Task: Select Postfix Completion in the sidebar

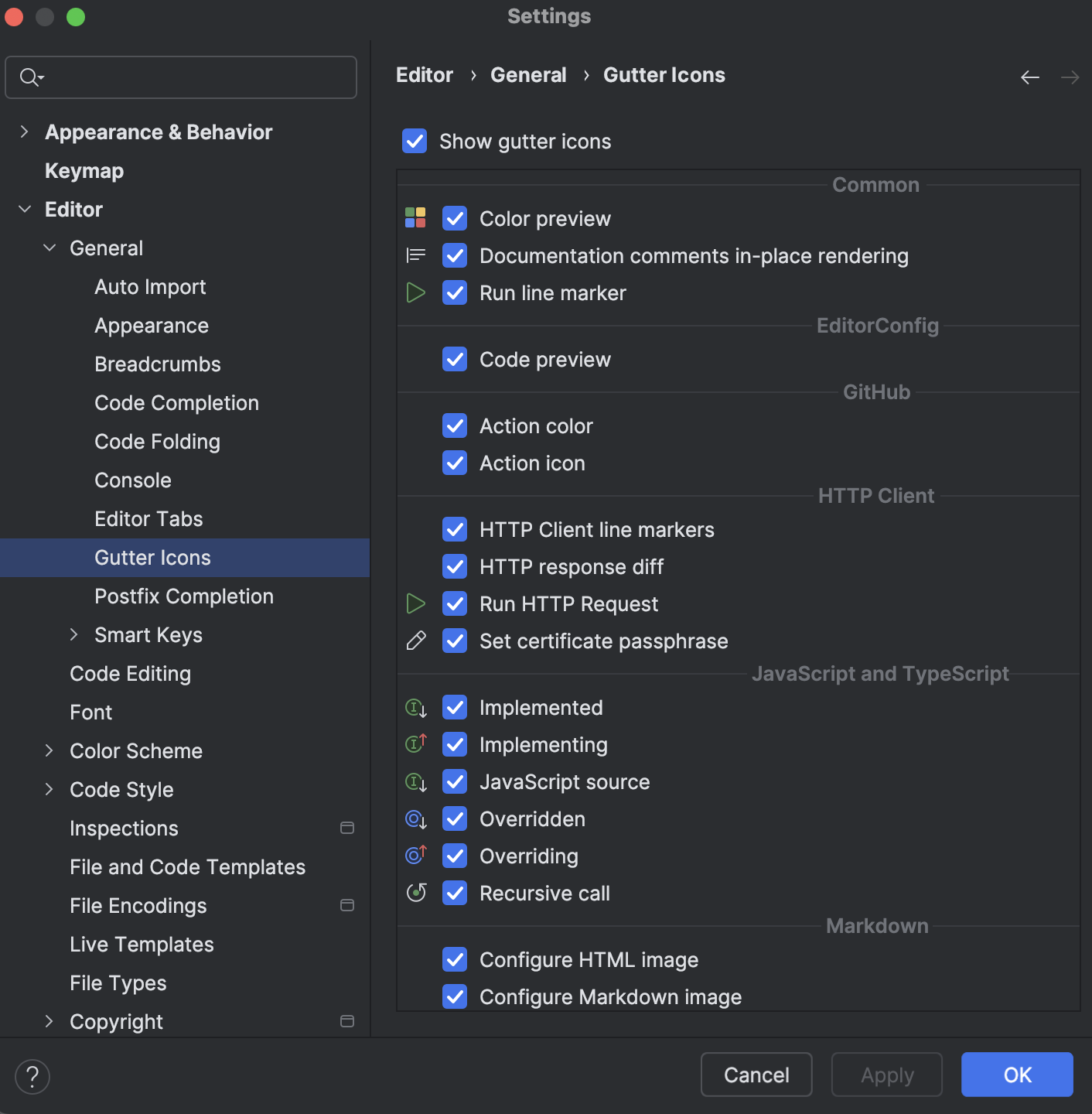Action: (x=183, y=596)
